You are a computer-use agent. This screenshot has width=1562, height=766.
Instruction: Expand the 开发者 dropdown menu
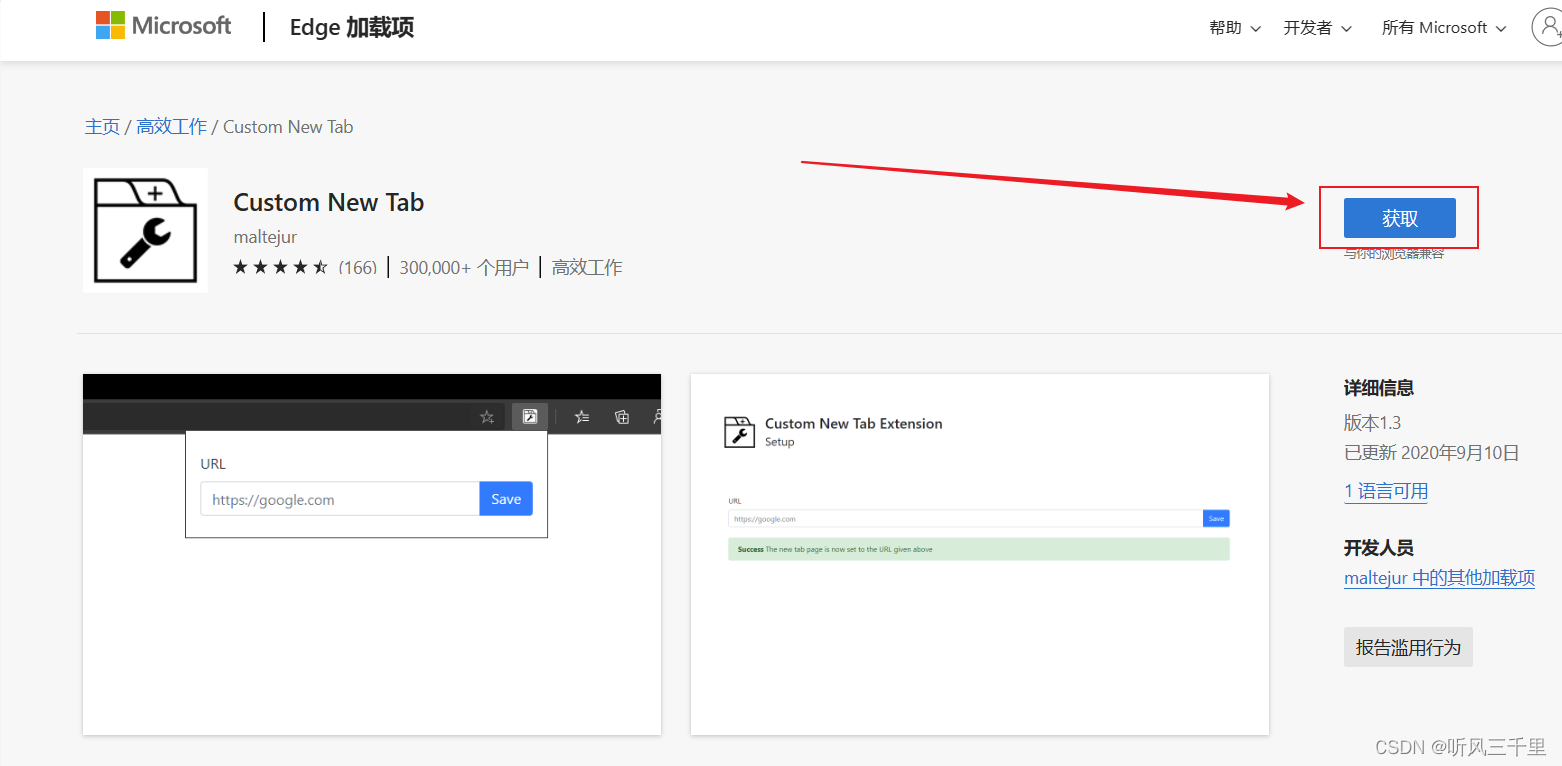tap(1317, 28)
